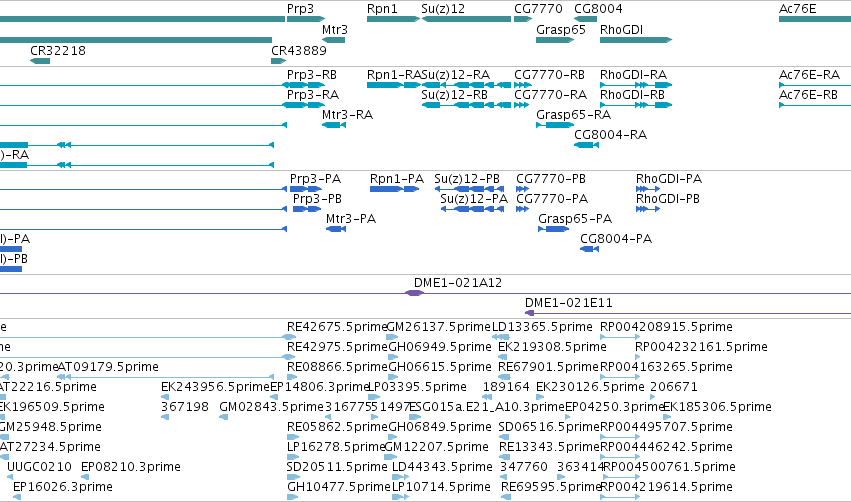Click transcript Prp3-RB label
Image resolution: width=851 pixels, height=502 pixels.
(312, 74)
